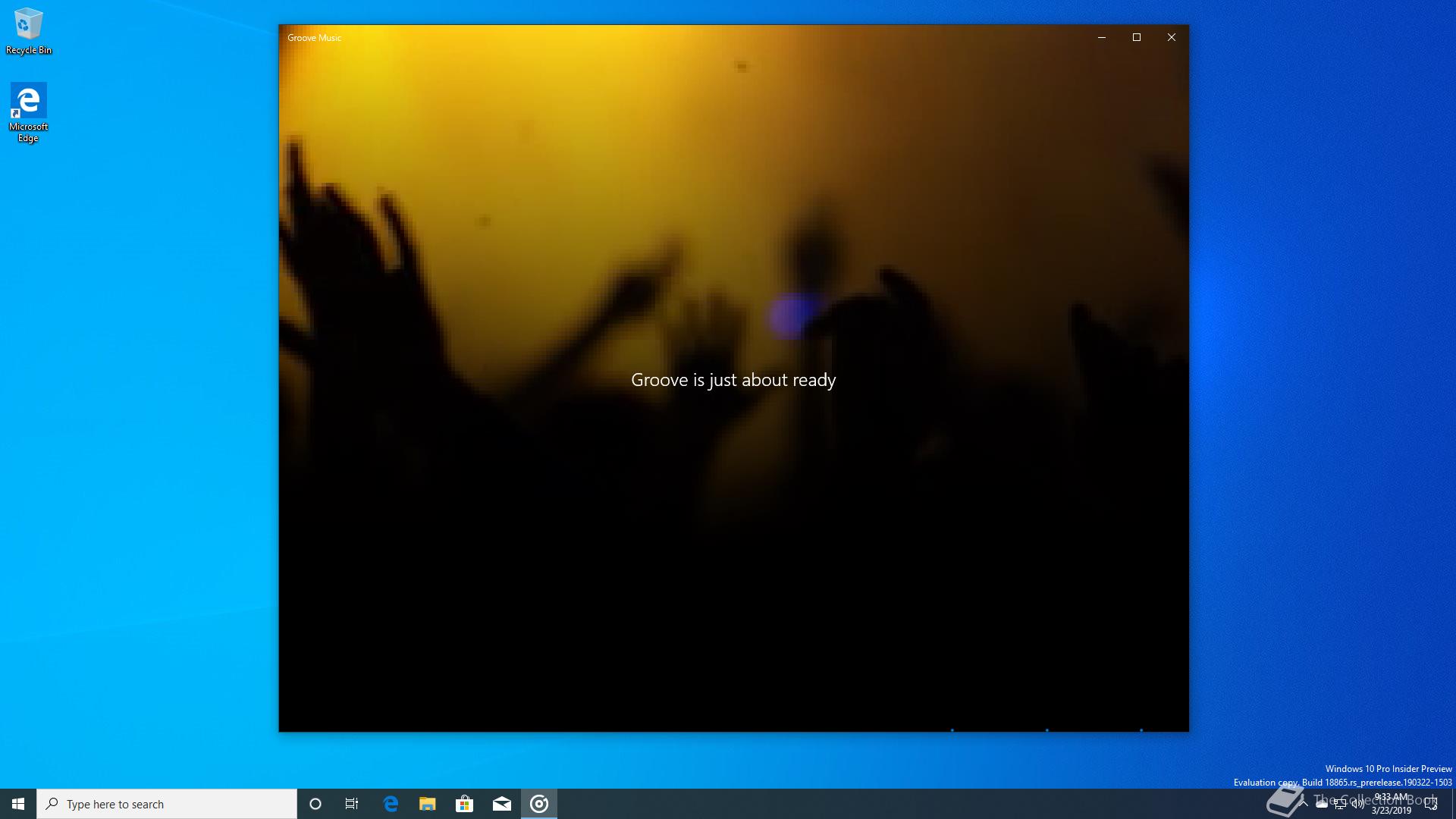1456x819 pixels.
Task: Open the OneDrive cloud tray icon
Action: click(x=1322, y=804)
